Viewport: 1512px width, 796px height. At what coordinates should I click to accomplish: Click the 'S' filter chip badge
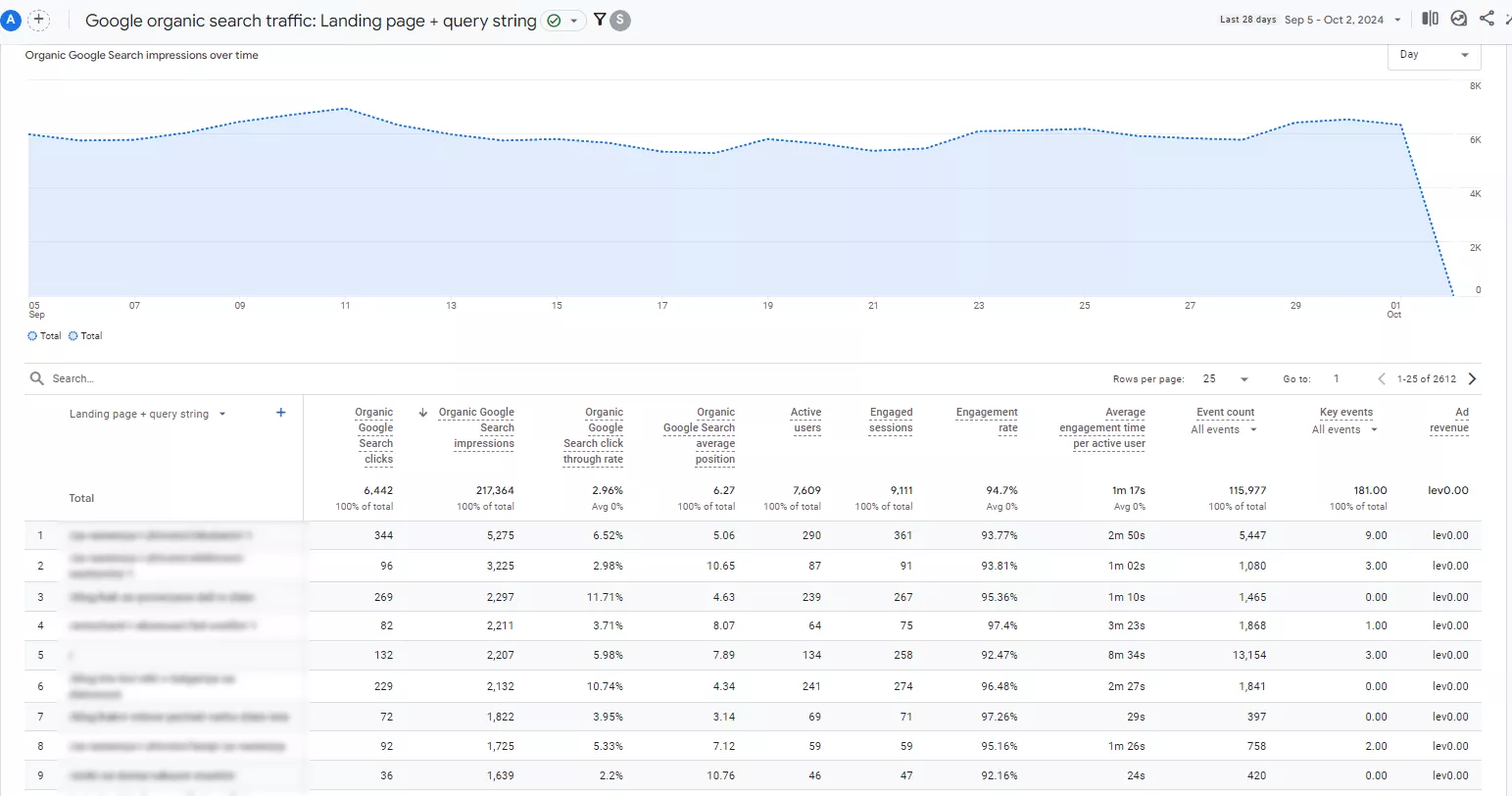pos(619,20)
